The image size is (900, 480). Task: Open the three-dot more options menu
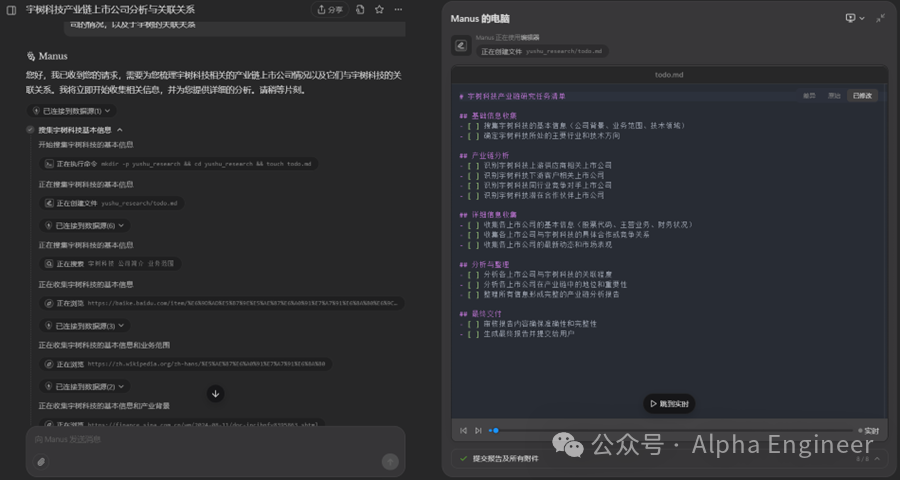[x=399, y=9]
